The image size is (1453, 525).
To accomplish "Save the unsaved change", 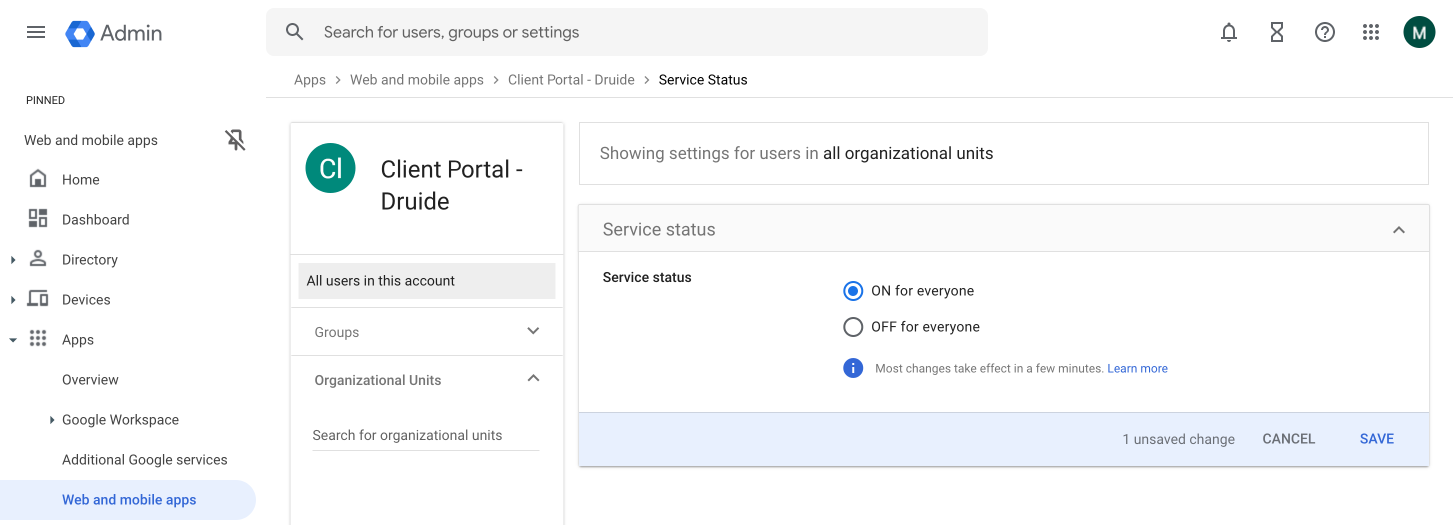I will coord(1376,439).
